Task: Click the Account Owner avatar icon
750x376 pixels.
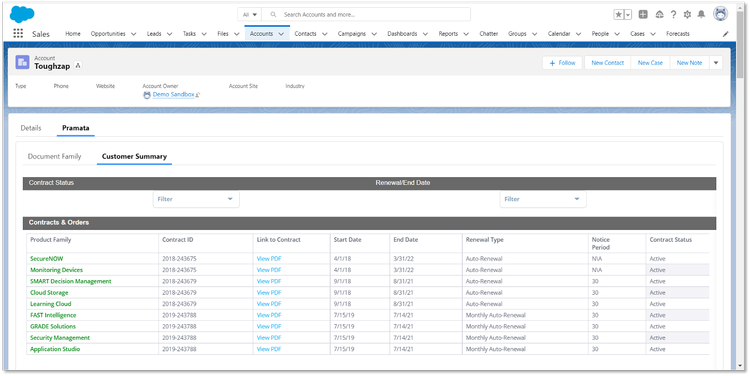Action: click(147, 95)
